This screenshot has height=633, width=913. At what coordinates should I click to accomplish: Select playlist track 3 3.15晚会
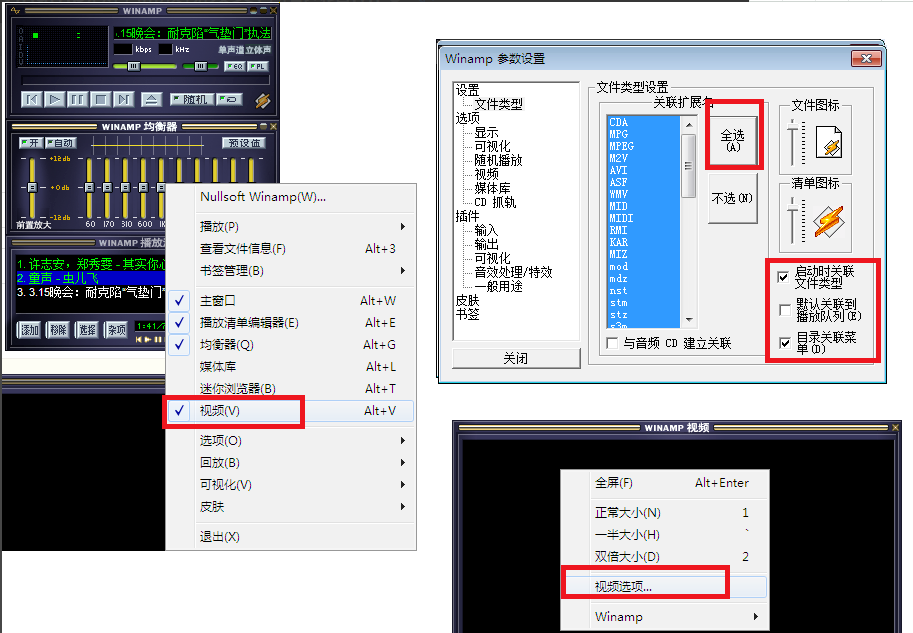point(90,292)
